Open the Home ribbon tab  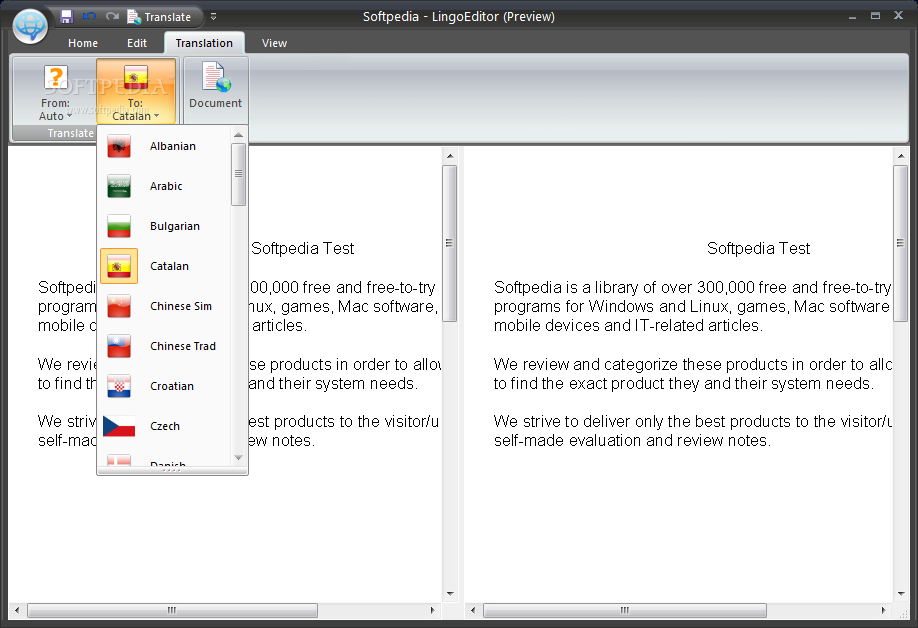(x=83, y=43)
